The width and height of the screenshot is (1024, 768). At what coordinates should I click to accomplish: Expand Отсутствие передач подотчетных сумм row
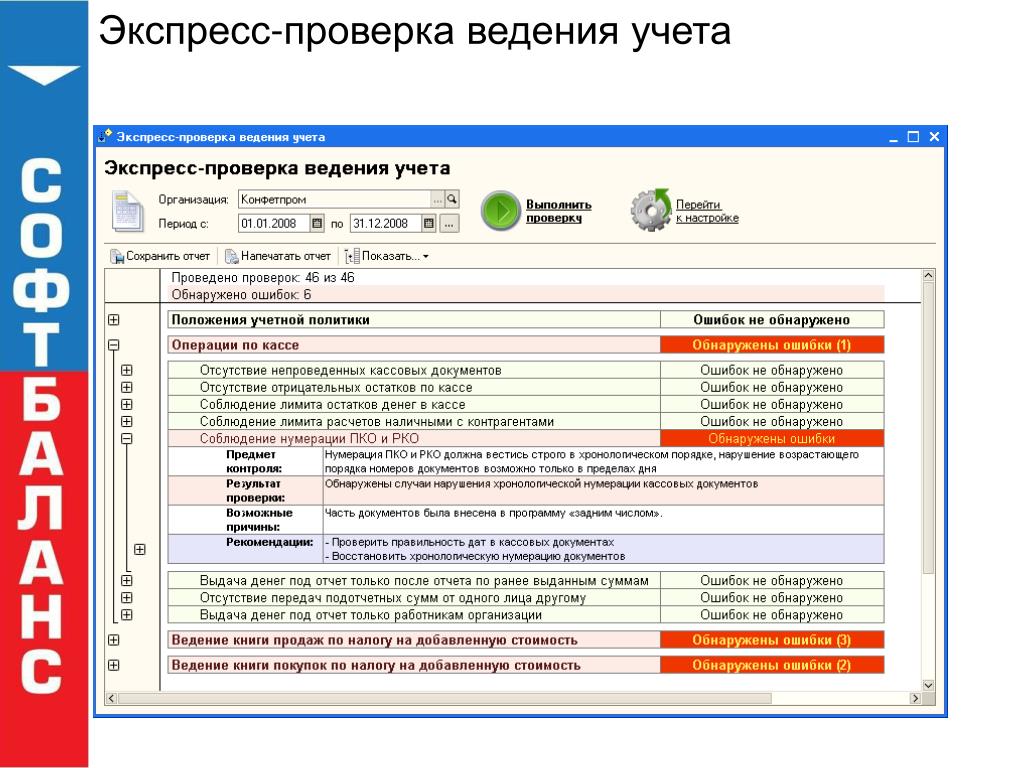tap(127, 598)
